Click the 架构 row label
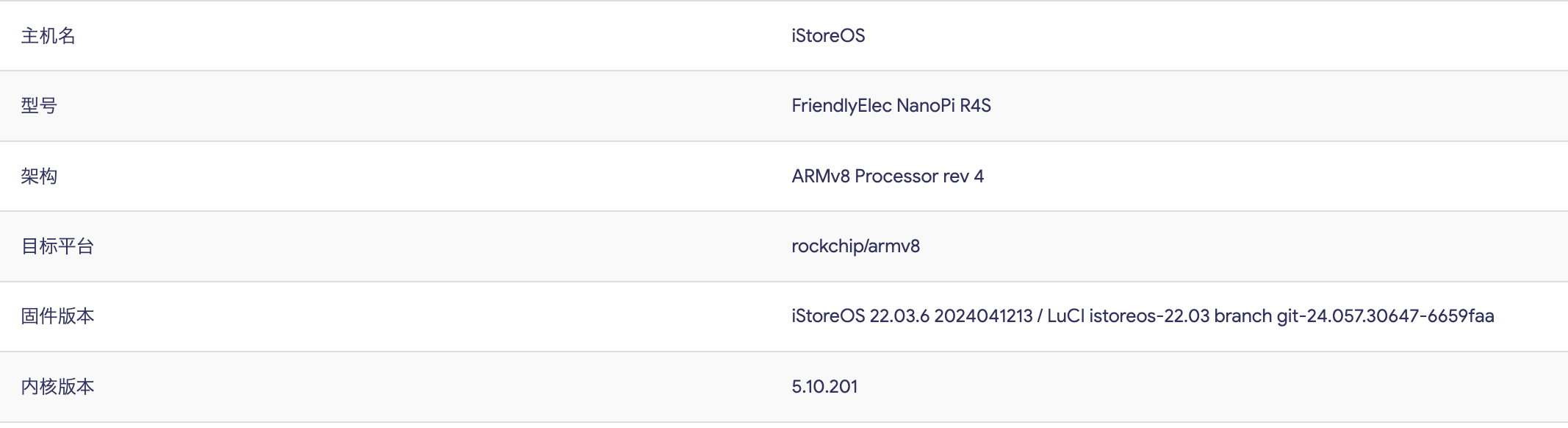This screenshot has height=428, width=1568. tap(39, 176)
